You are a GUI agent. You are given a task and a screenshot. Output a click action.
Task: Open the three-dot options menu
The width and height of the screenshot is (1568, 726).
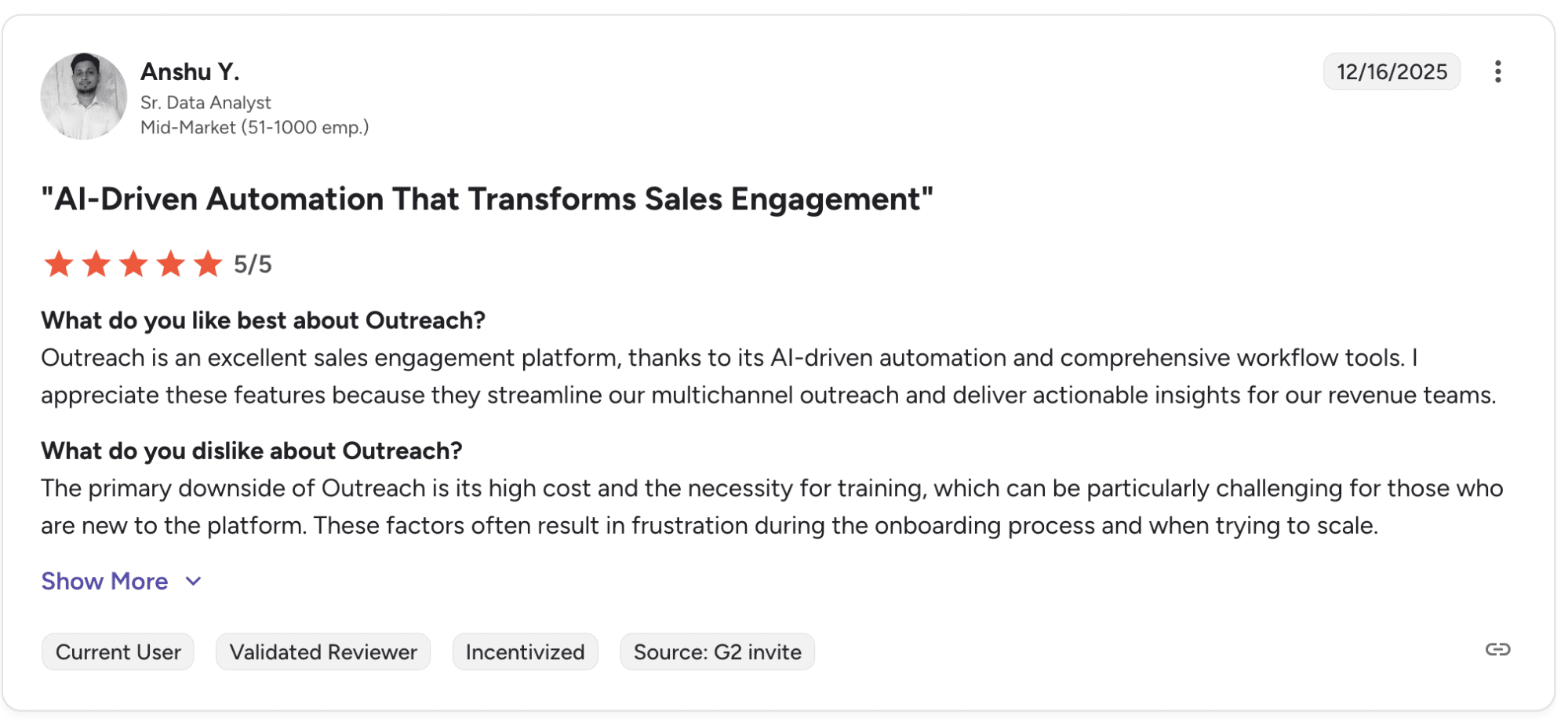1497,71
